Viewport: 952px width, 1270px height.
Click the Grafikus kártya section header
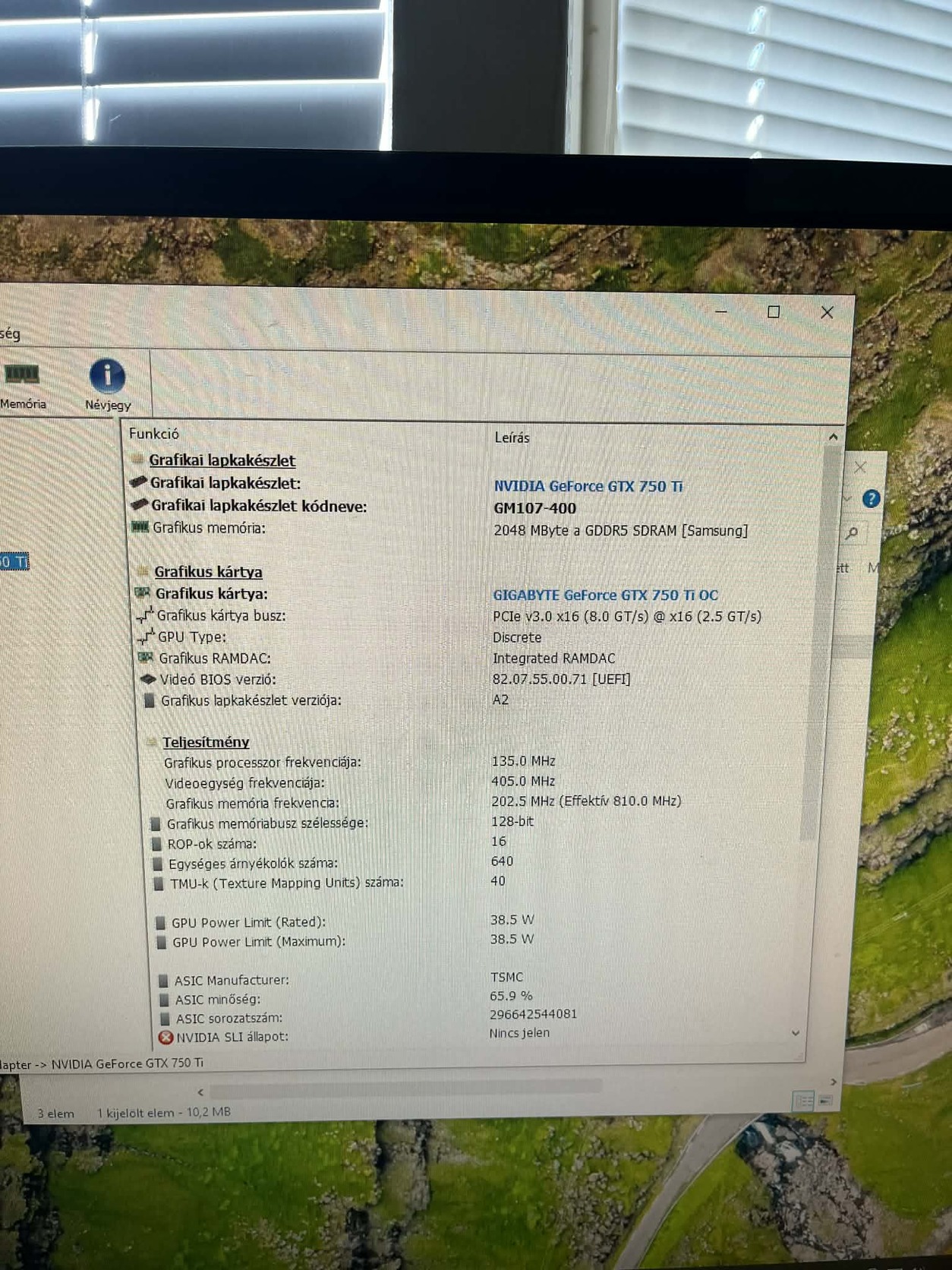point(208,572)
